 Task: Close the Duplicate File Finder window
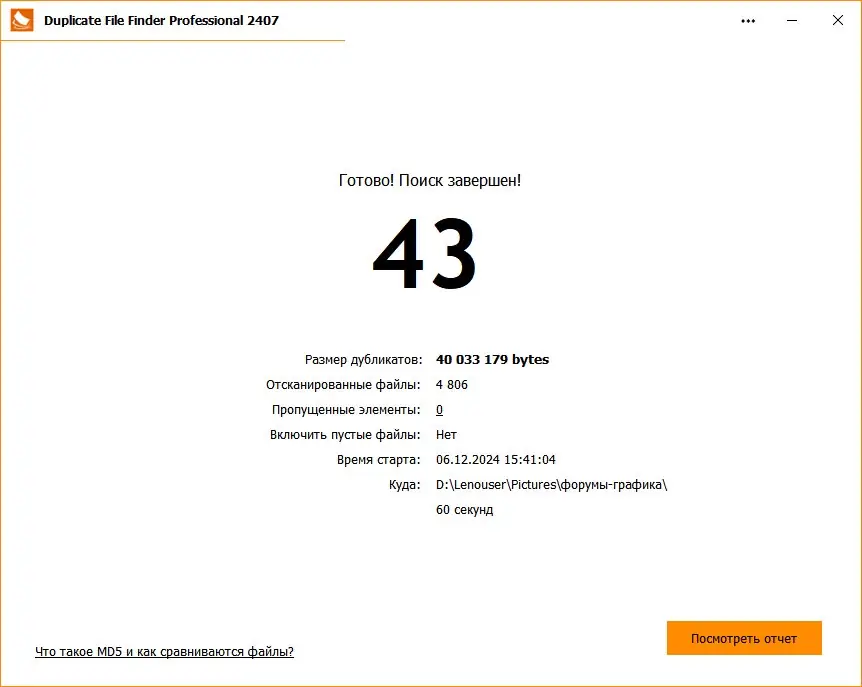pos(837,20)
